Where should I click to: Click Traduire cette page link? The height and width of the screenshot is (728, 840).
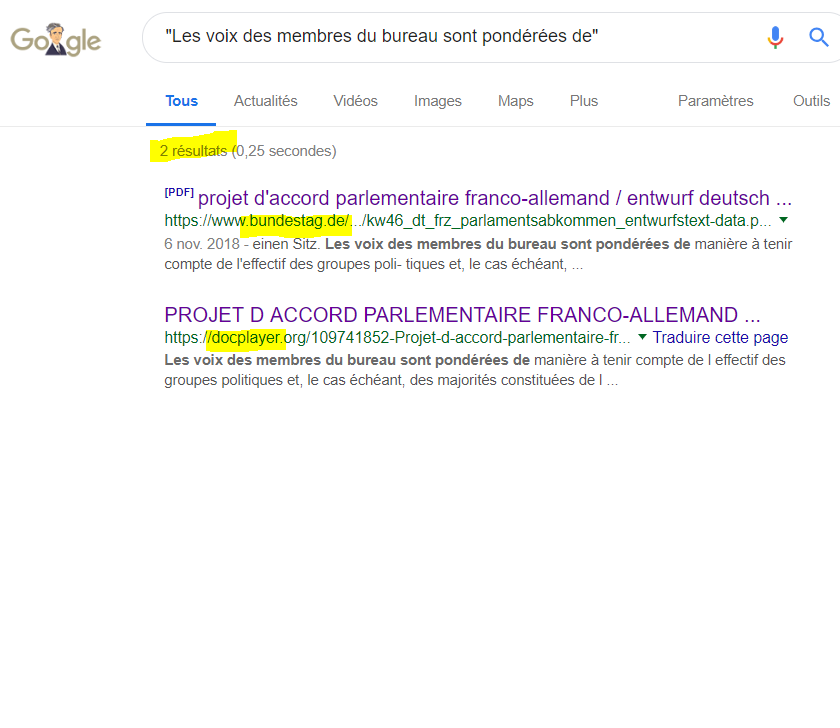(720, 338)
